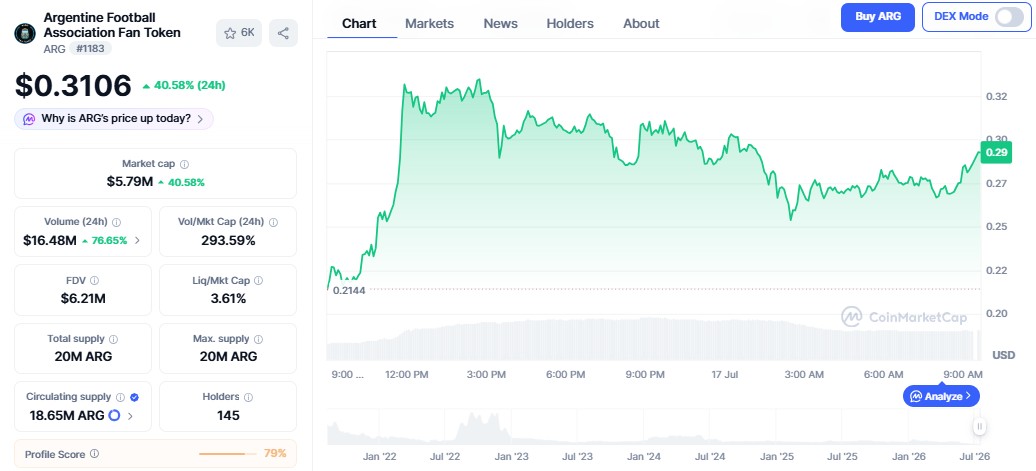Click the $6.21M FDV value
Viewport: 1036px width, 471px height.
point(83,299)
